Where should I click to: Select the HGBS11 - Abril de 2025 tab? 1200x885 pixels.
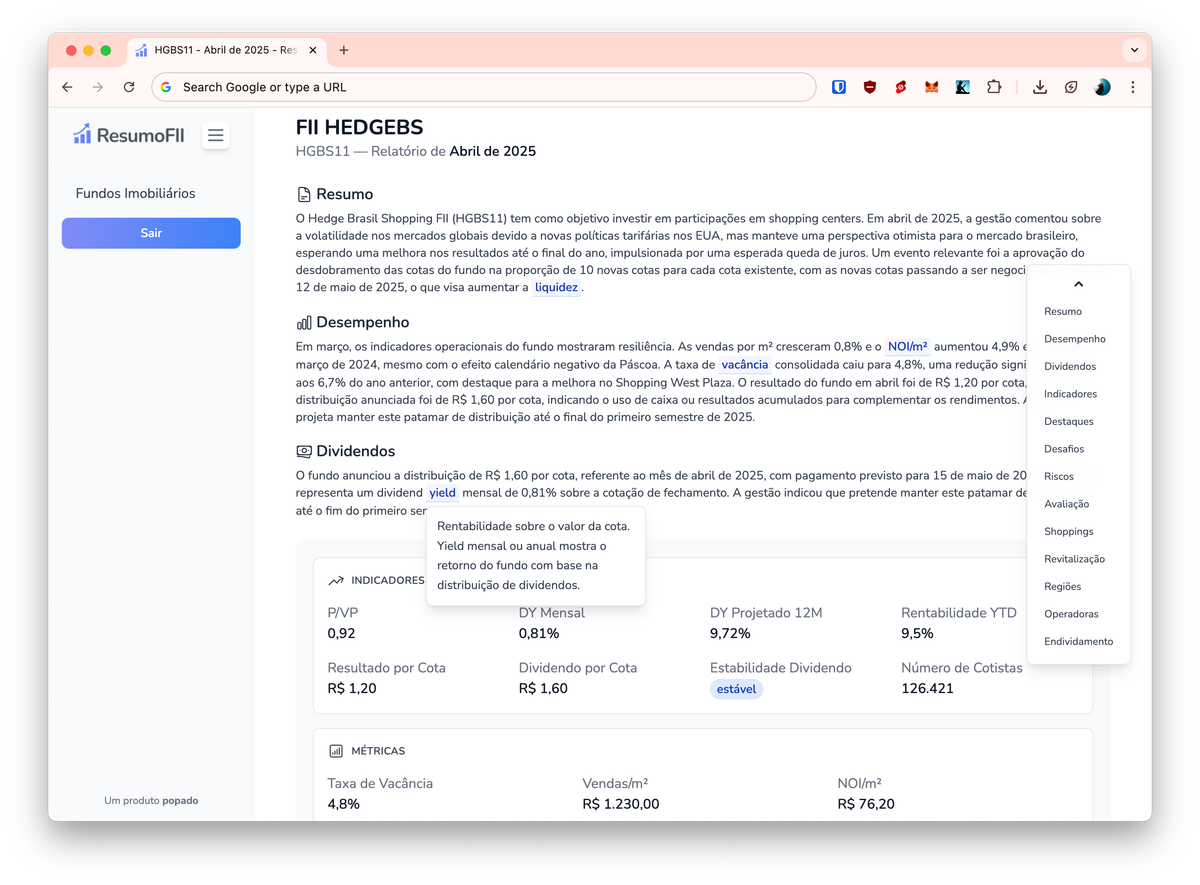click(226, 50)
